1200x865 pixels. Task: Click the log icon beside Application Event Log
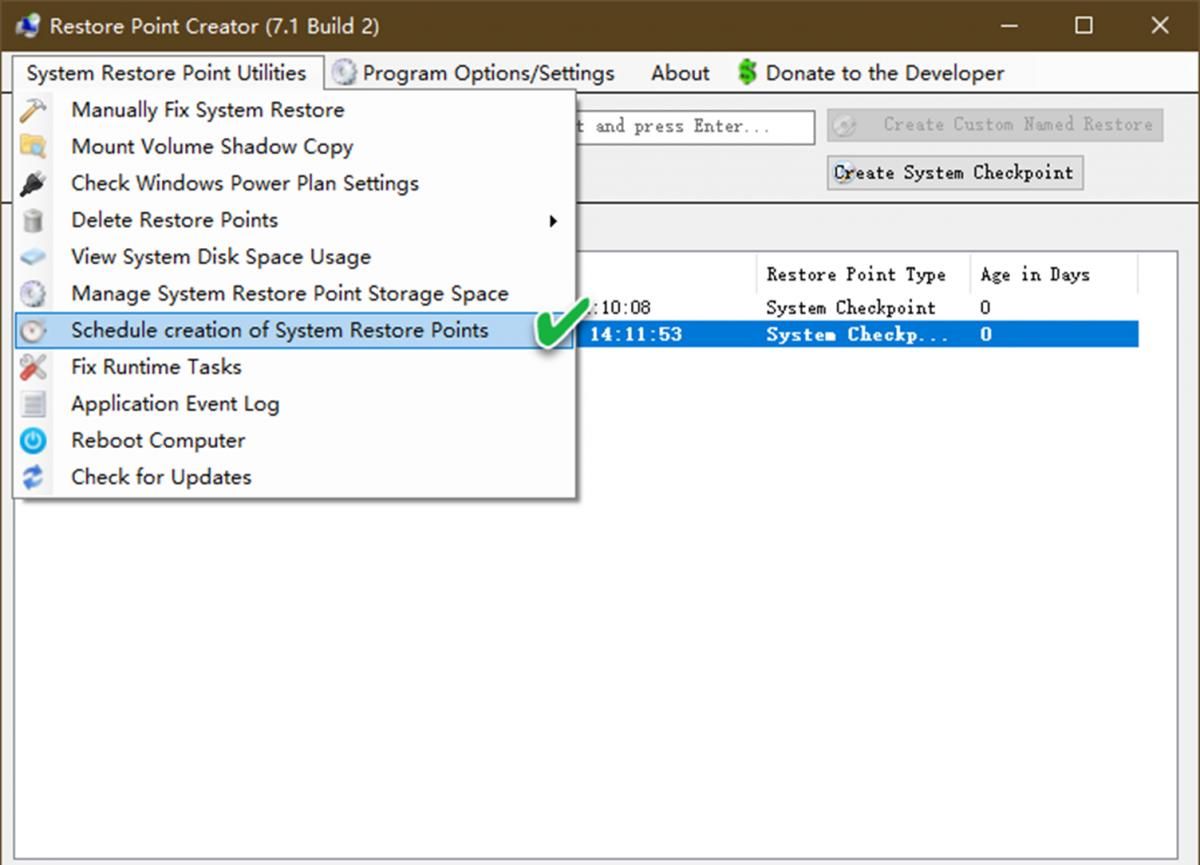click(33, 404)
